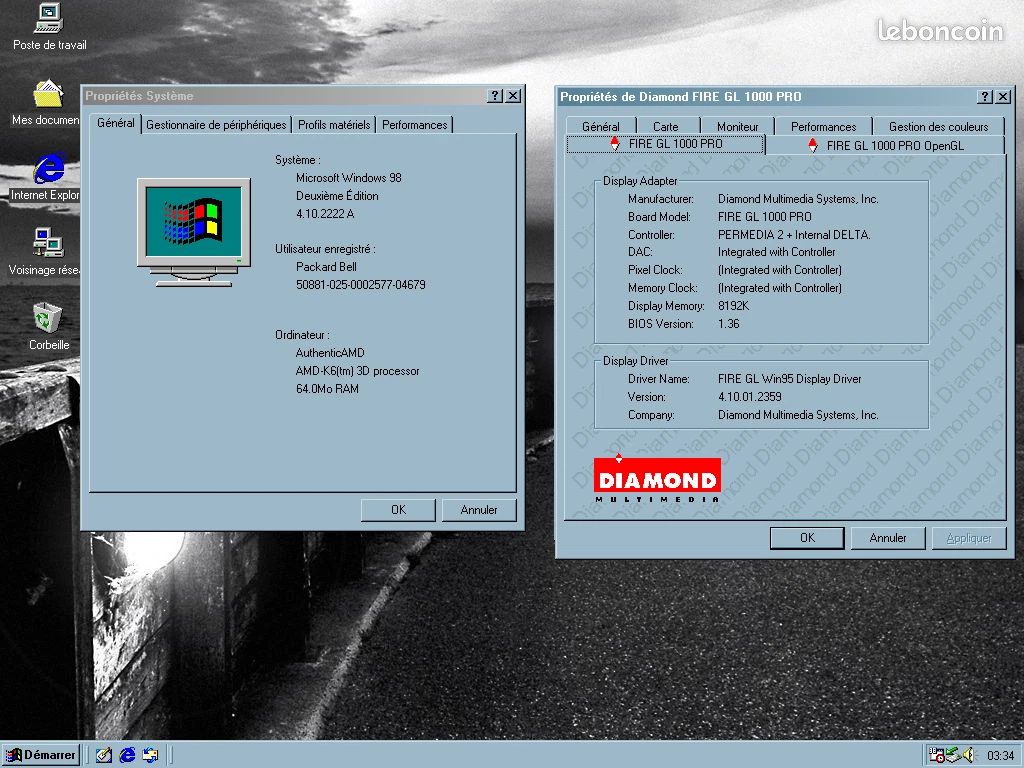Switch to the Gestionnaire de périphériques tab
This screenshot has height=768, width=1024.
[x=215, y=125]
